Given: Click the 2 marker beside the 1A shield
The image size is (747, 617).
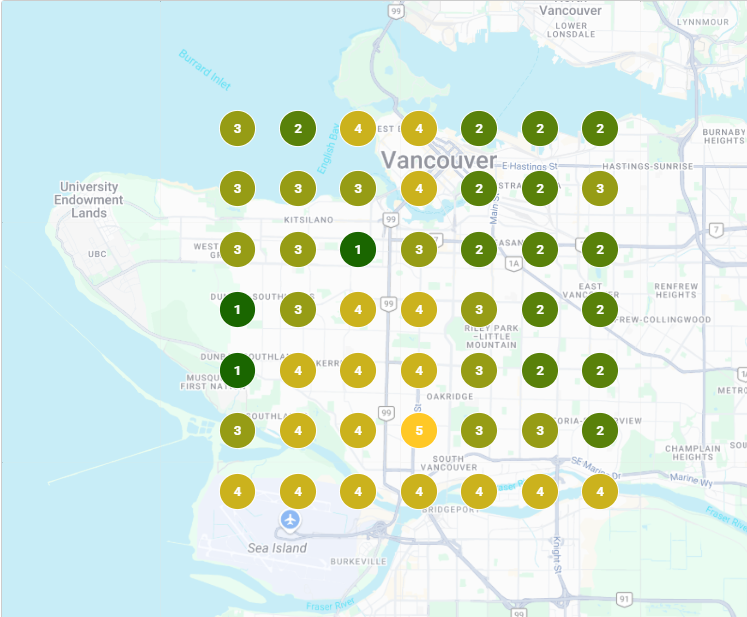Looking at the screenshot, I should (x=540, y=250).
